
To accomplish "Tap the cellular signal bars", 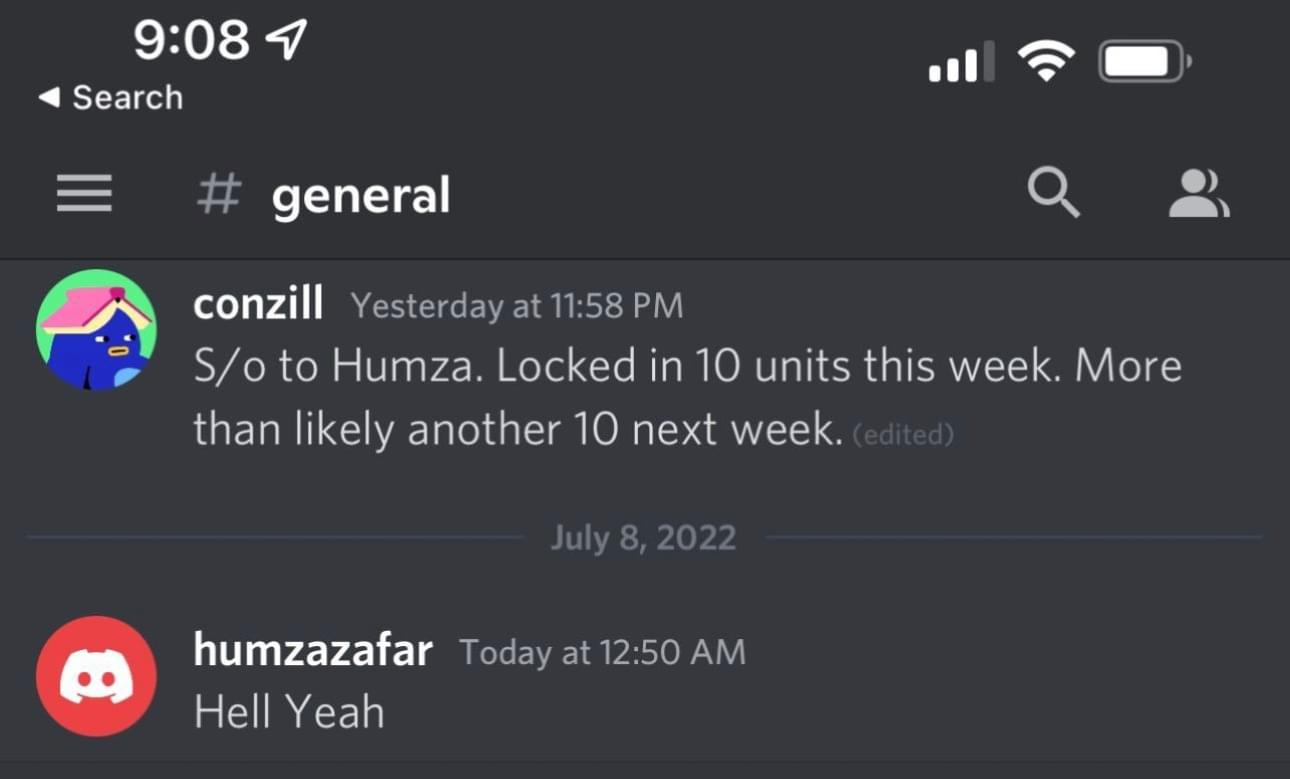I will click(x=961, y=62).
